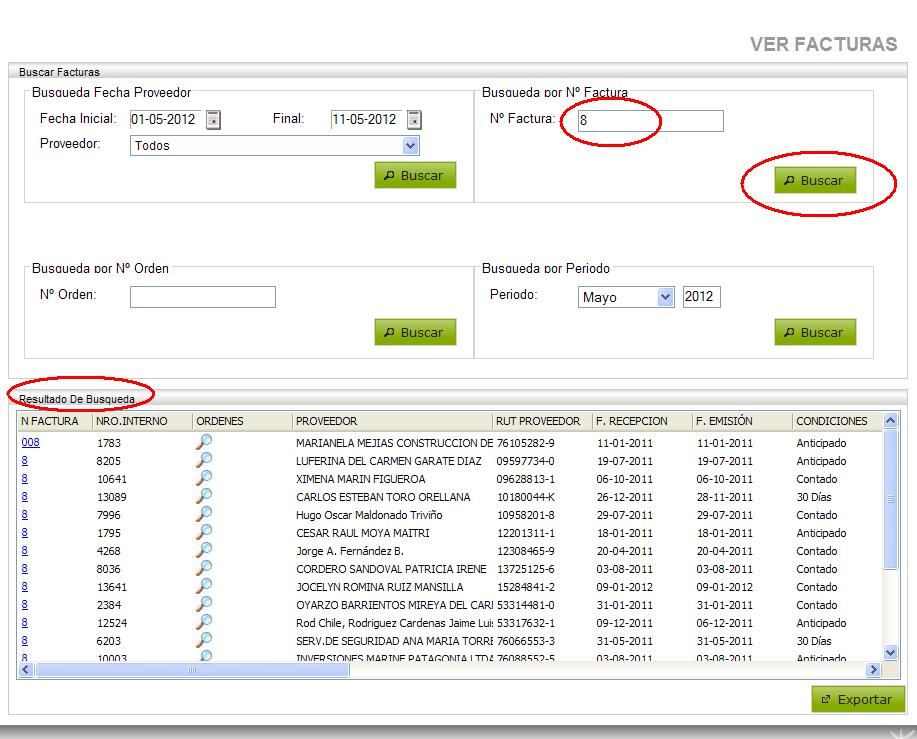Viewport: 917px width, 739px height.
Task: Open invoice 8 of CORDERO SANDOVAL PATRICIA
Action: [x=25, y=569]
